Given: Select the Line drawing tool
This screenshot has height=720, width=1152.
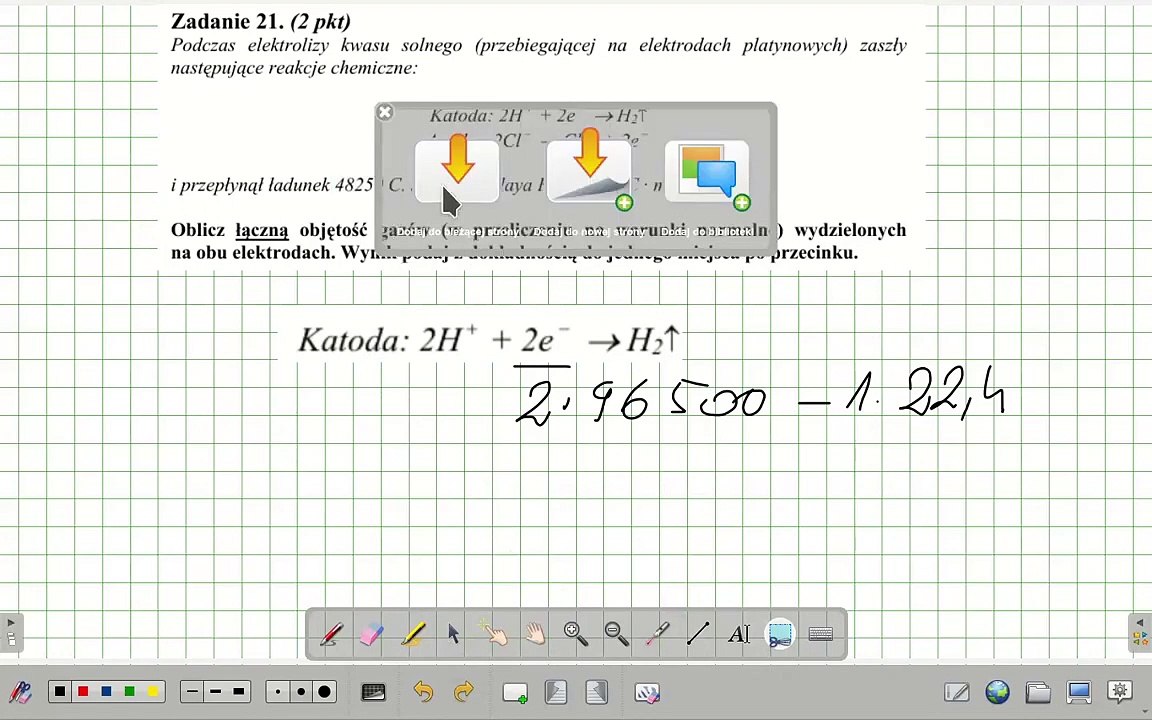Looking at the screenshot, I should tap(698, 633).
